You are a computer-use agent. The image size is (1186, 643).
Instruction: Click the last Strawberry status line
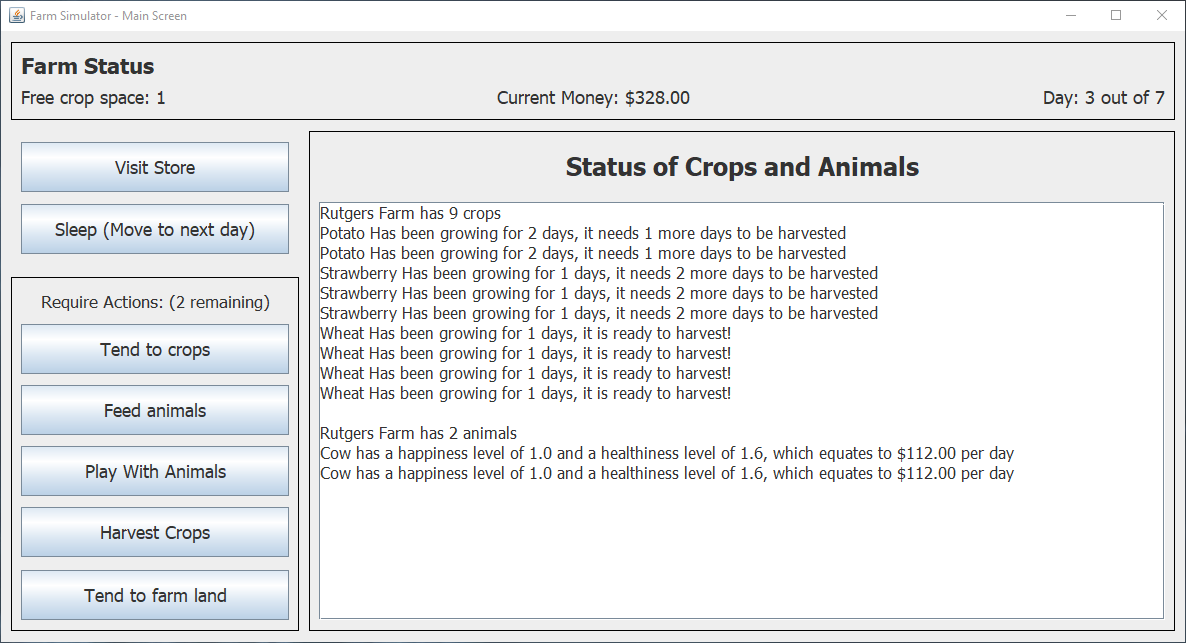point(599,313)
